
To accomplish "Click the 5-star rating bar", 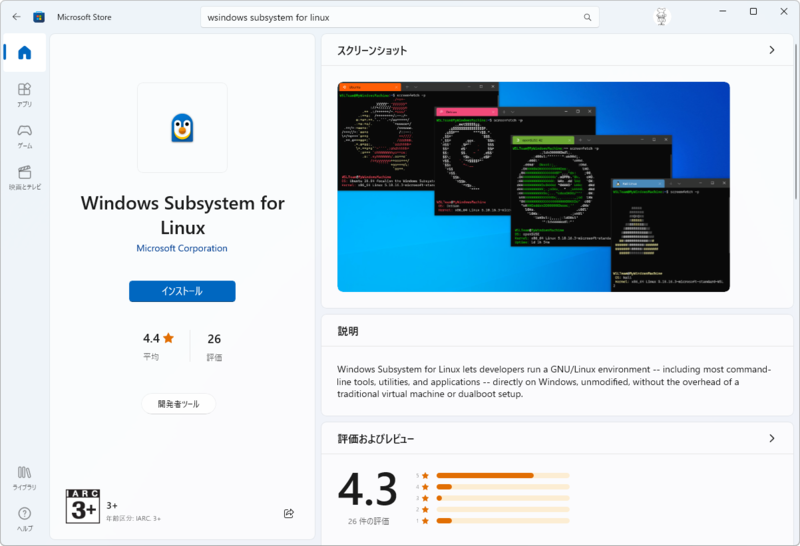I will tap(503, 476).
